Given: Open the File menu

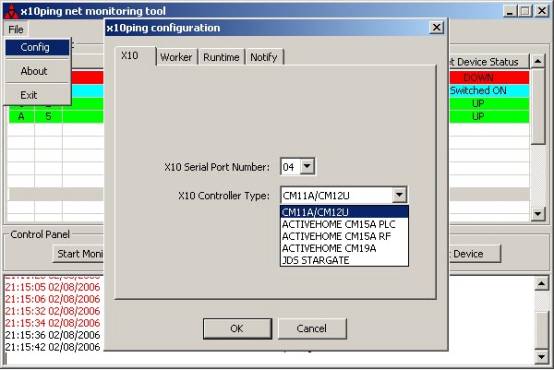Looking at the screenshot, I should [16, 29].
